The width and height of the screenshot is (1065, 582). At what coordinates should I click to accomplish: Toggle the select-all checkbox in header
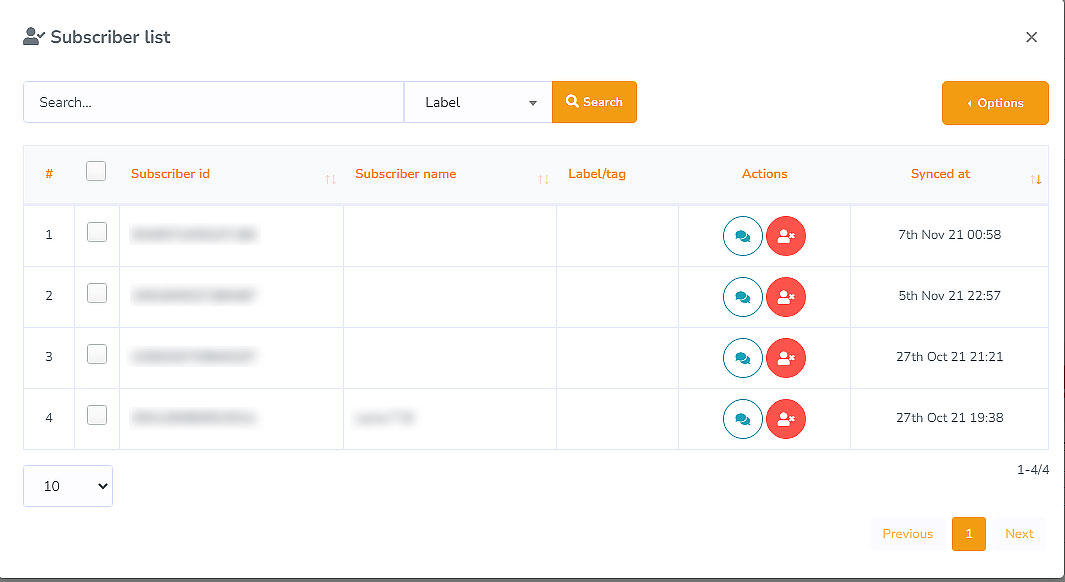pyautogui.click(x=96, y=171)
